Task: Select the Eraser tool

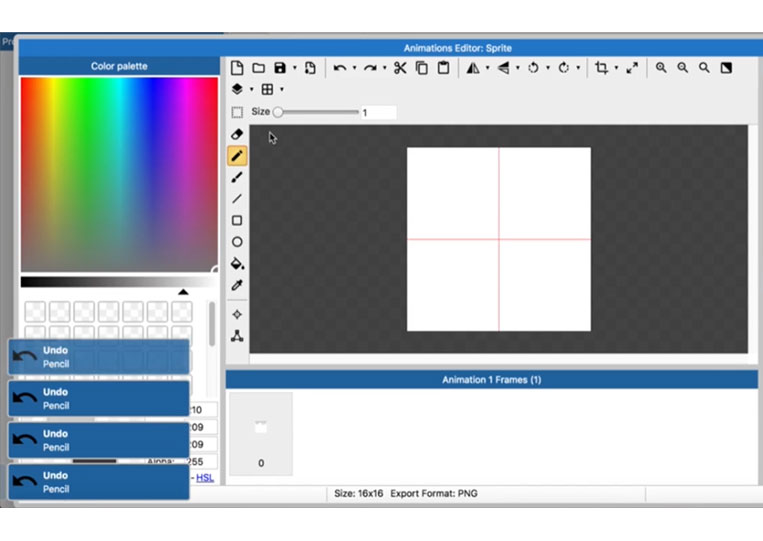Action: (x=237, y=134)
